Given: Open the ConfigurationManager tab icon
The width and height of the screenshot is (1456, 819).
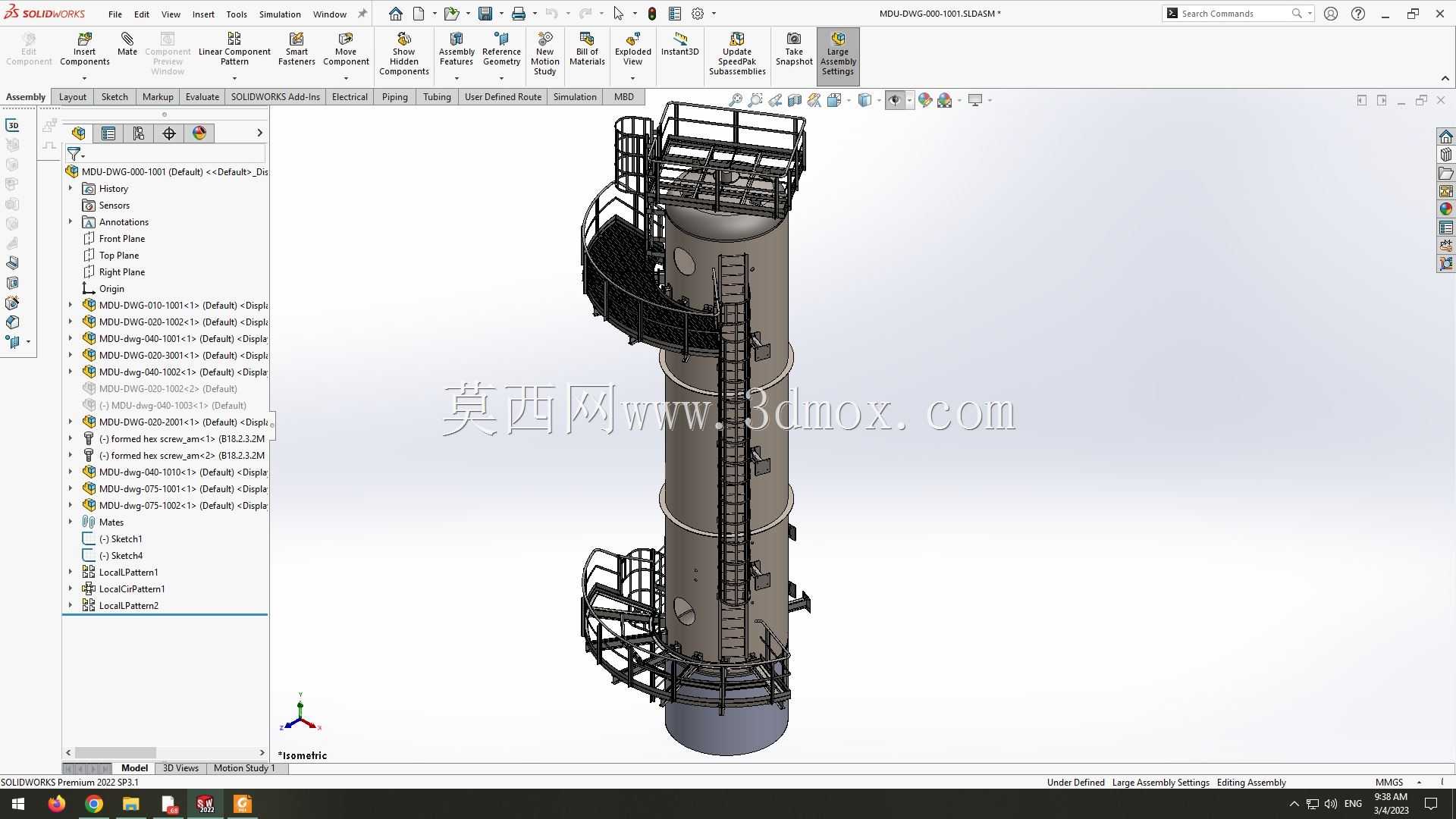Looking at the screenshot, I should pyautogui.click(x=139, y=133).
